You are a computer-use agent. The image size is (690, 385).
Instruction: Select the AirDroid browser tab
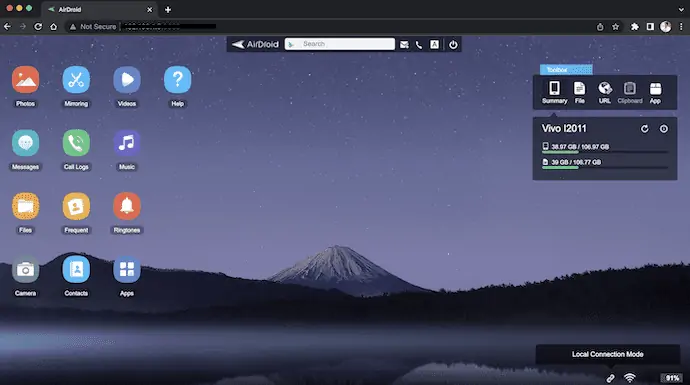100,9
